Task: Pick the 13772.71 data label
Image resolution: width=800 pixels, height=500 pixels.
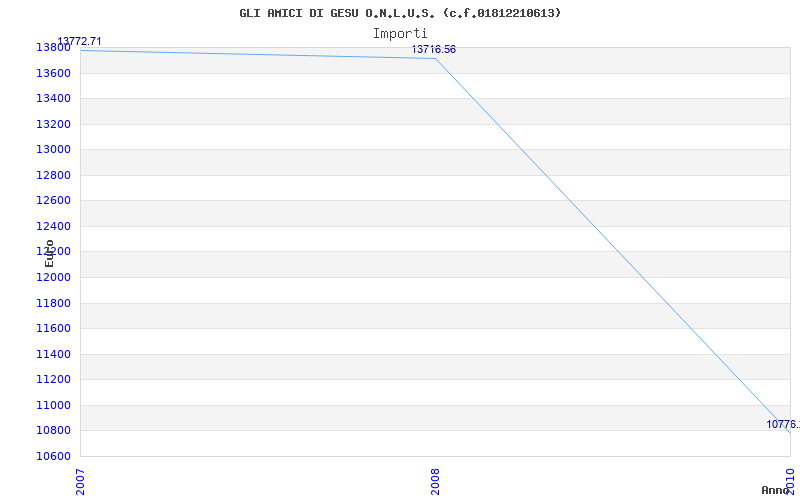Action: (x=79, y=41)
